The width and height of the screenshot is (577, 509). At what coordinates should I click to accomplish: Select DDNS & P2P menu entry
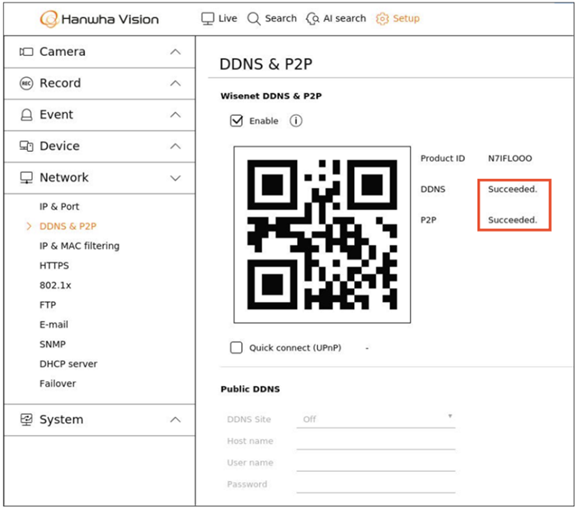click(x=68, y=226)
